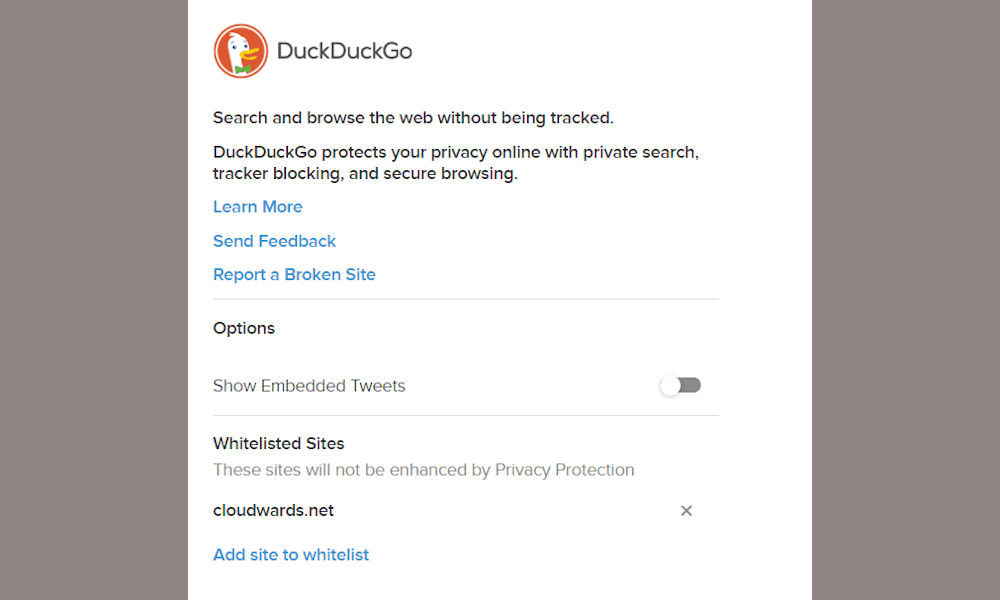
Task: Click the DuckDuckGo wordmark text
Action: (x=347, y=51)
